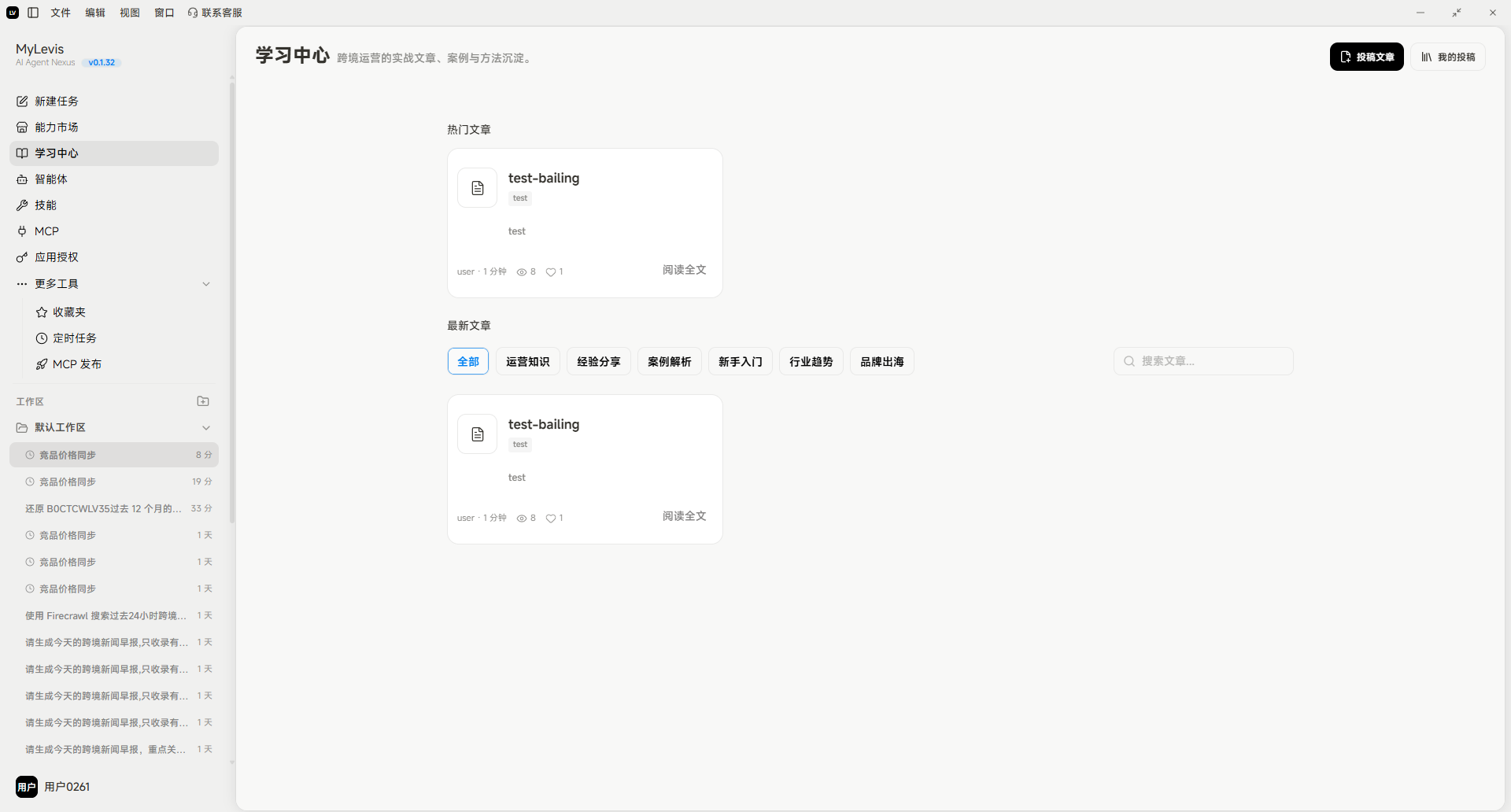1511x812 pixels.
Task: Click the MyLevis app logo icon
Action: click(x=13, y=13)
